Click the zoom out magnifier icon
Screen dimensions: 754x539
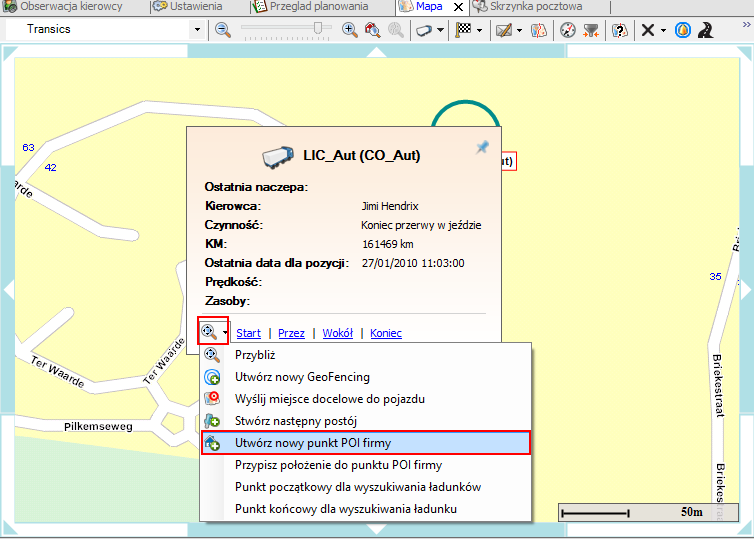point(222,30)
